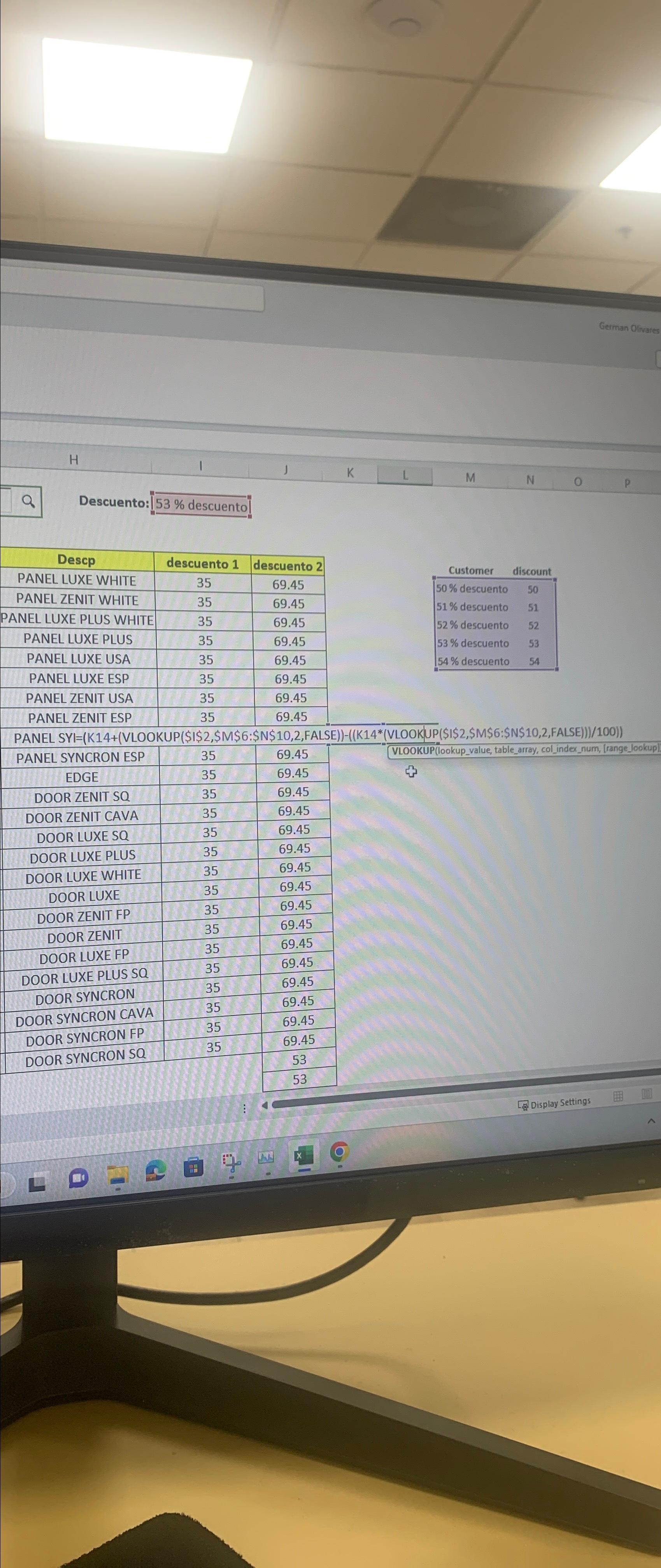
Task: Click the Normal view icon in status bar
Action: pos(618,1096)
